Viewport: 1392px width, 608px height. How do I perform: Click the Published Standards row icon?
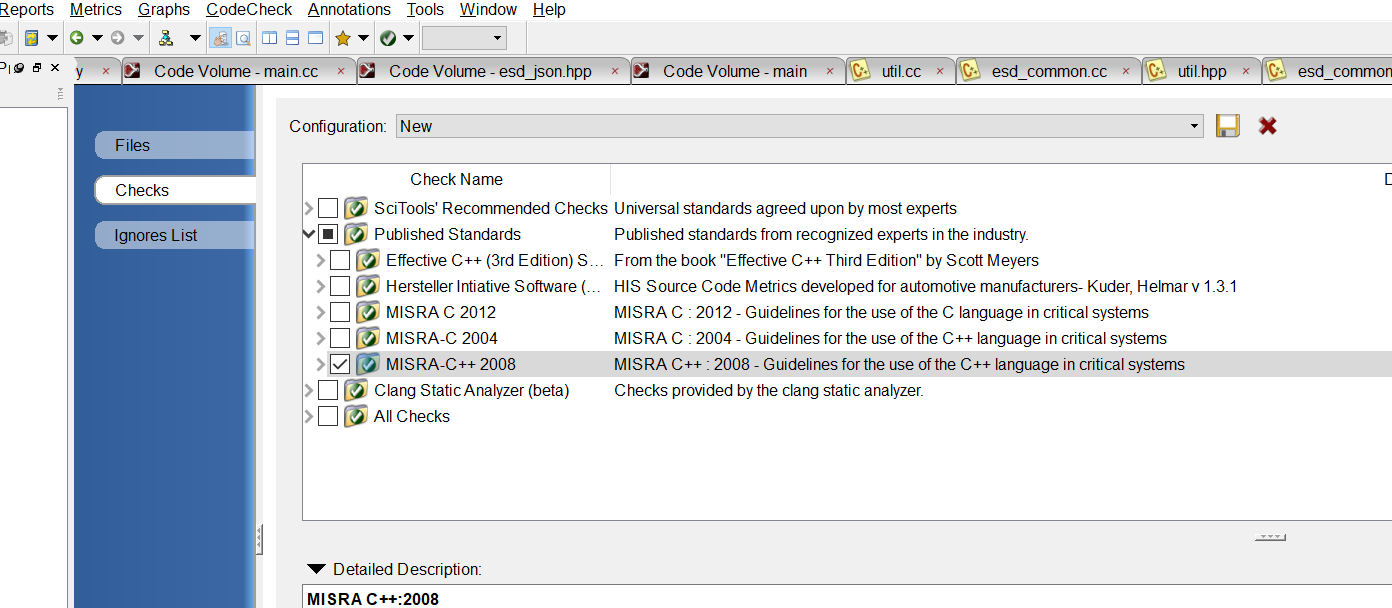(356, 234)
